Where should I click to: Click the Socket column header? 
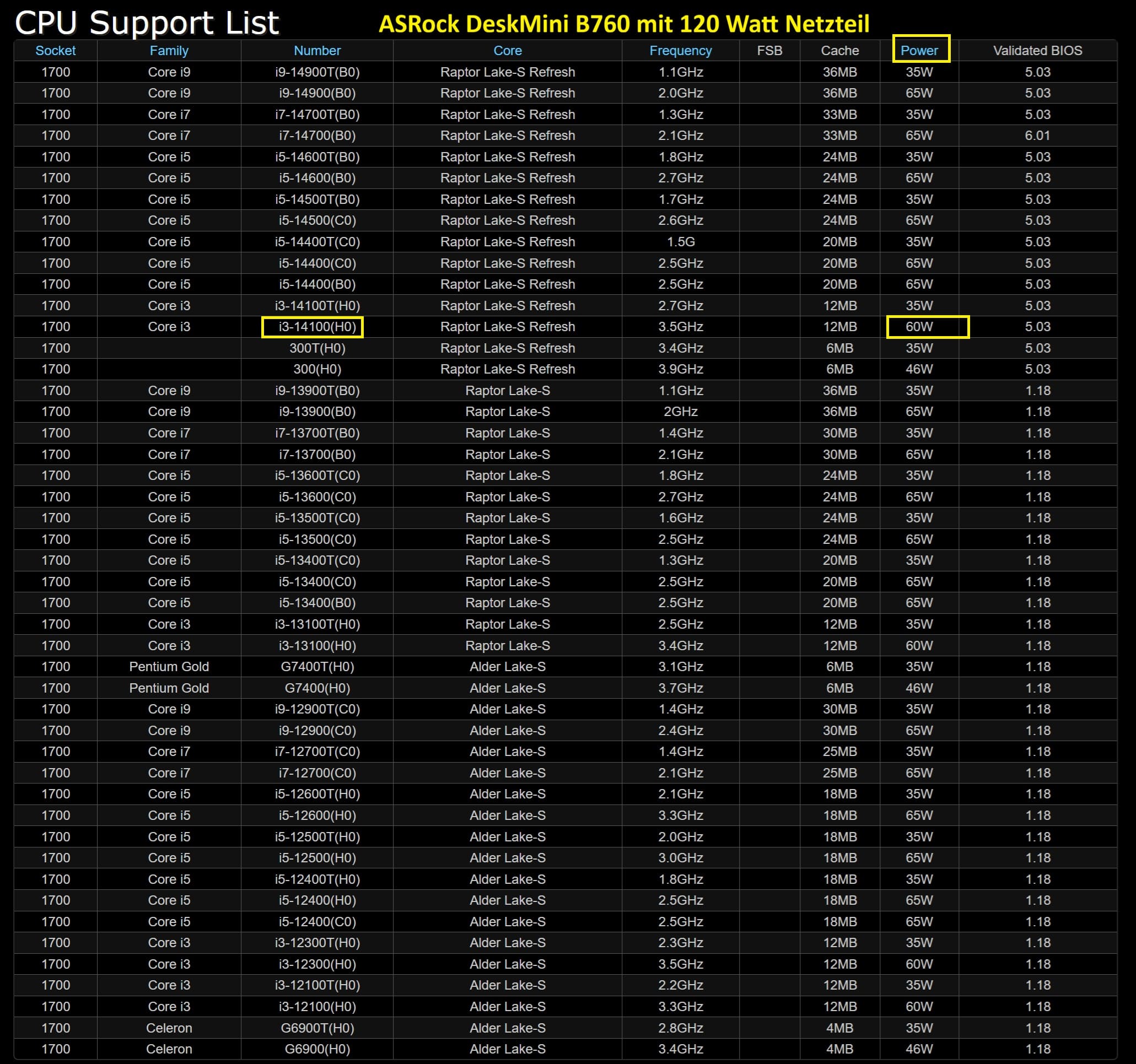[x=56, y=50]
